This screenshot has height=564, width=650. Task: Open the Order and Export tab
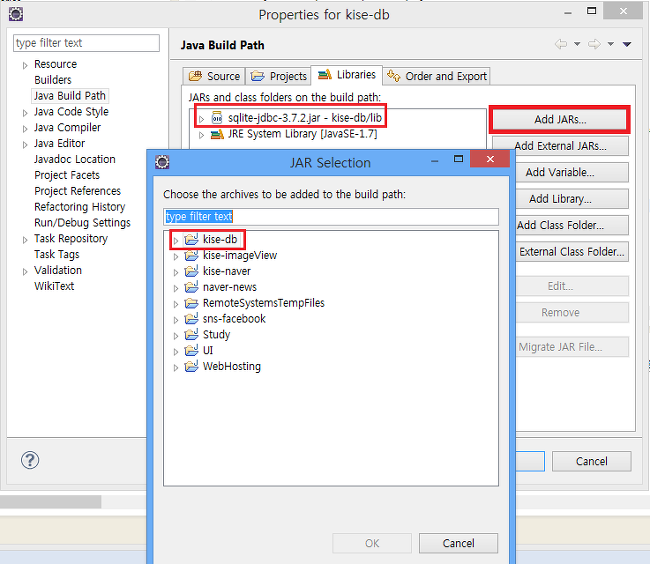(x=437, y=76)
